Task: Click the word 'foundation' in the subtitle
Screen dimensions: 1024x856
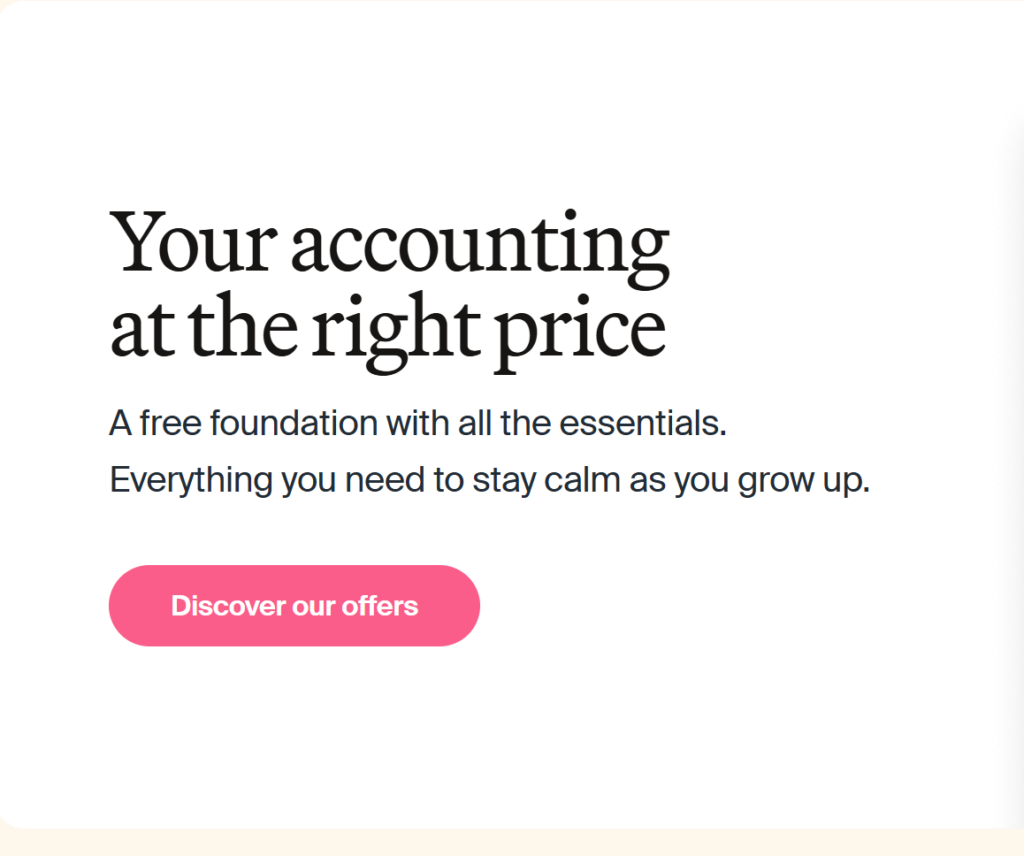Action: coord(294,423)
